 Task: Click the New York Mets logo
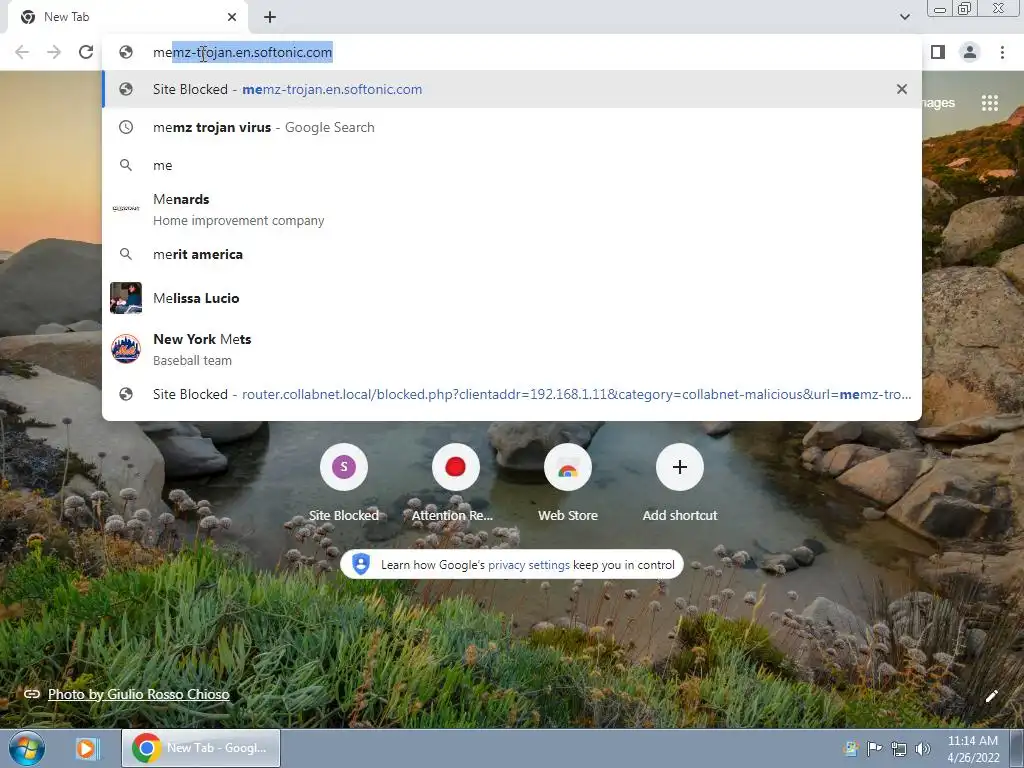point(125,349)
